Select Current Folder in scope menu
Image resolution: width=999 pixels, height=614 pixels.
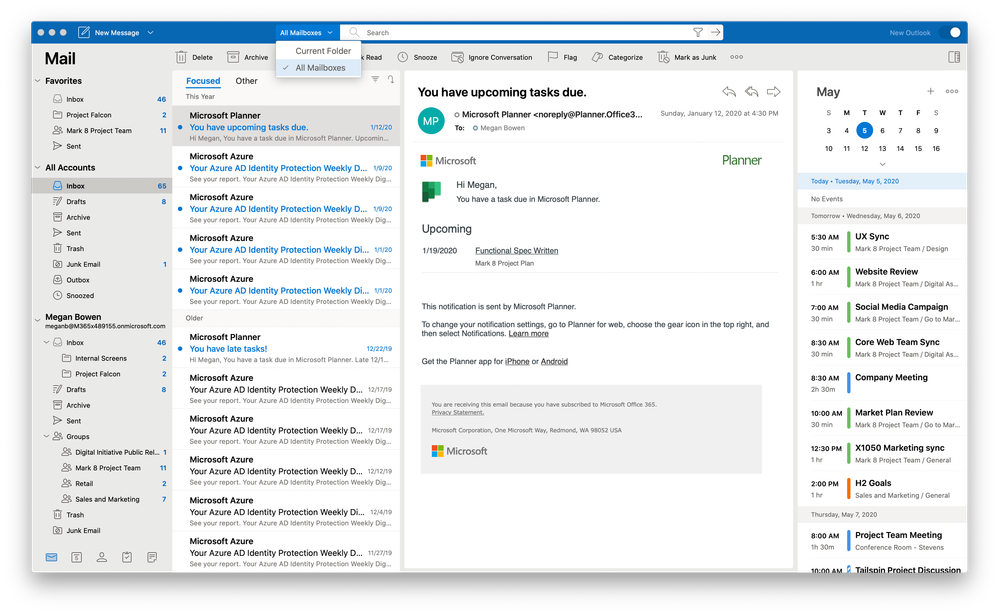[x=323, y=51]
